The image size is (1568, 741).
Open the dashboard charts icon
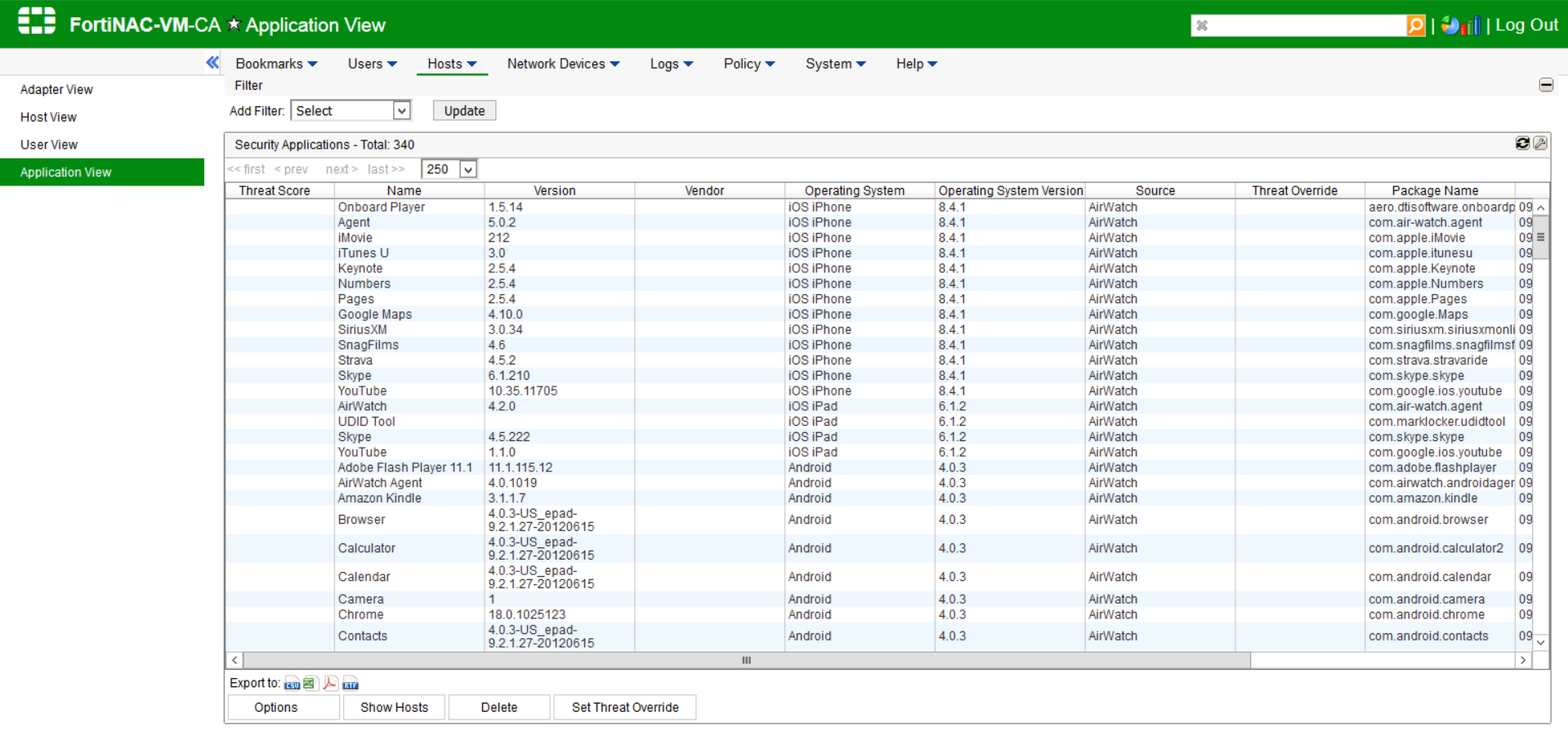tap(1460, 25)
